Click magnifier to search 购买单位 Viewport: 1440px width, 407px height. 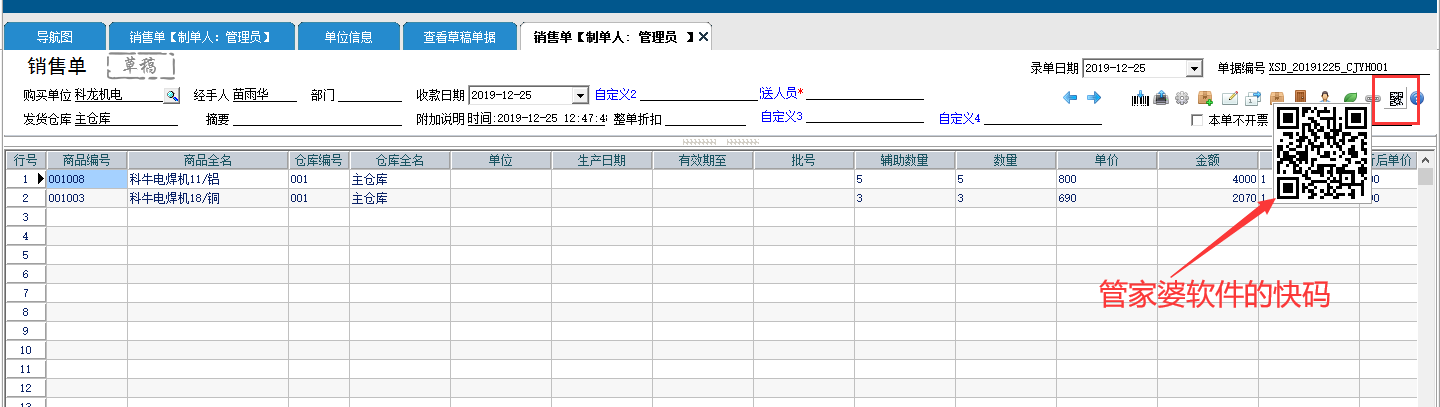pos(171,95)
